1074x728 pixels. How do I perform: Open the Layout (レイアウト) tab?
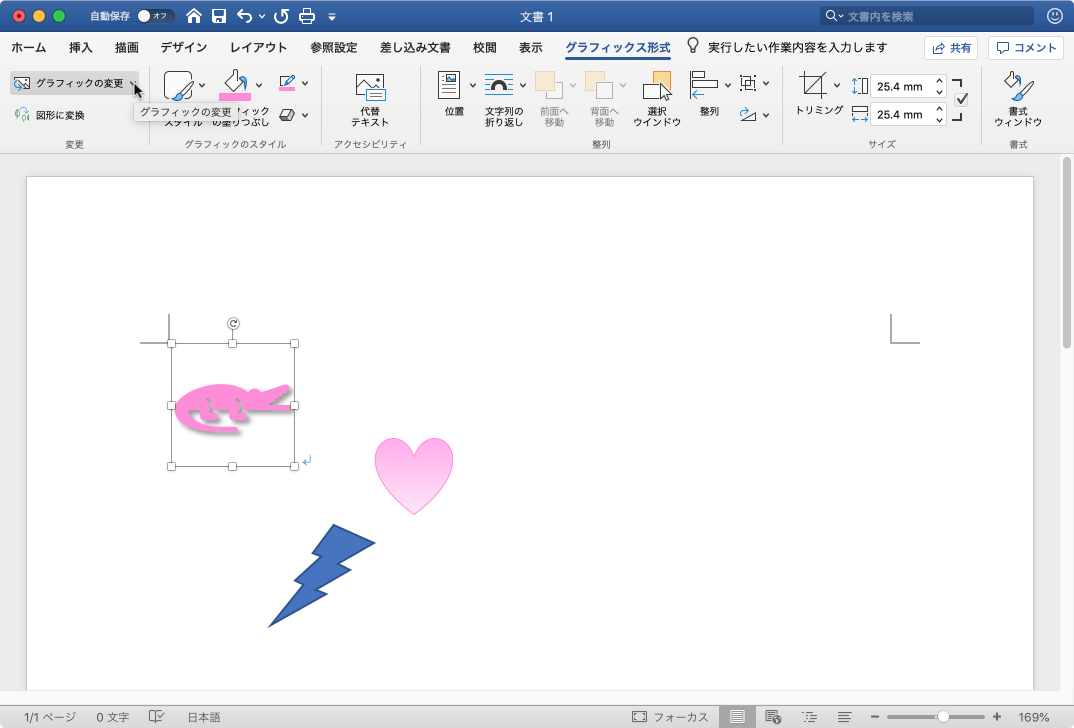[x=258, y=47]
